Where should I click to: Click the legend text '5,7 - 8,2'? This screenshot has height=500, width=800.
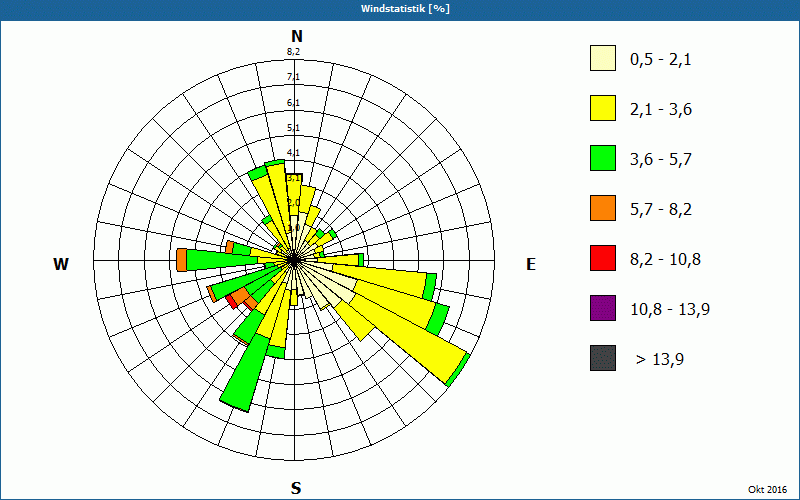coord(661,210)
